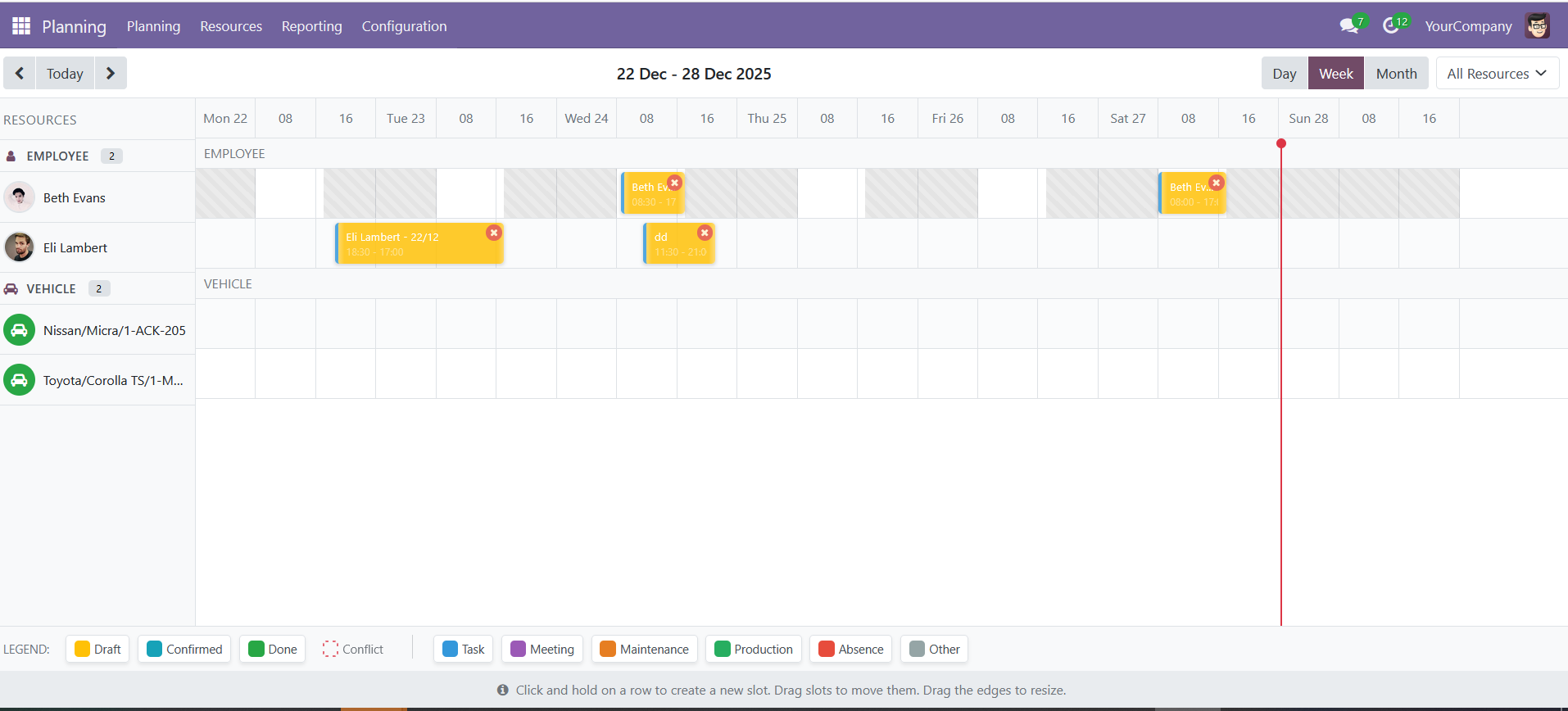Click the Draft legend swatch

[x=82, y=649]
